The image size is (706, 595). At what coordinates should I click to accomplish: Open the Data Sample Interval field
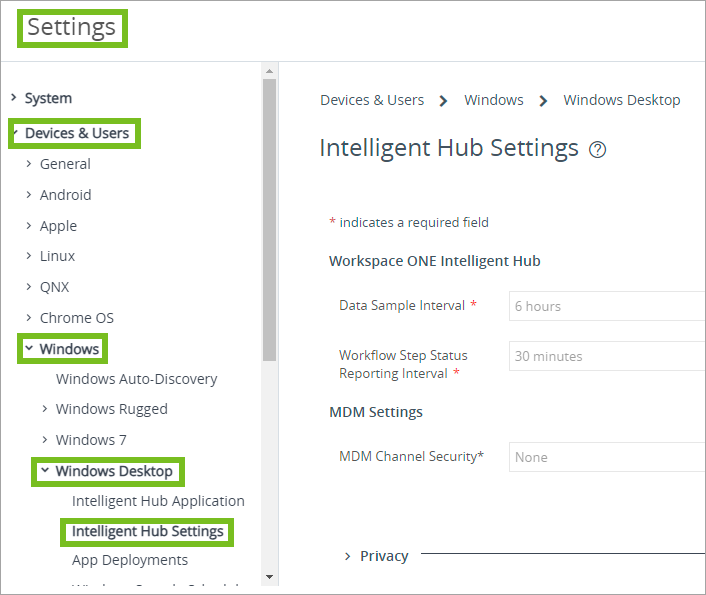[x=607, y=306]
